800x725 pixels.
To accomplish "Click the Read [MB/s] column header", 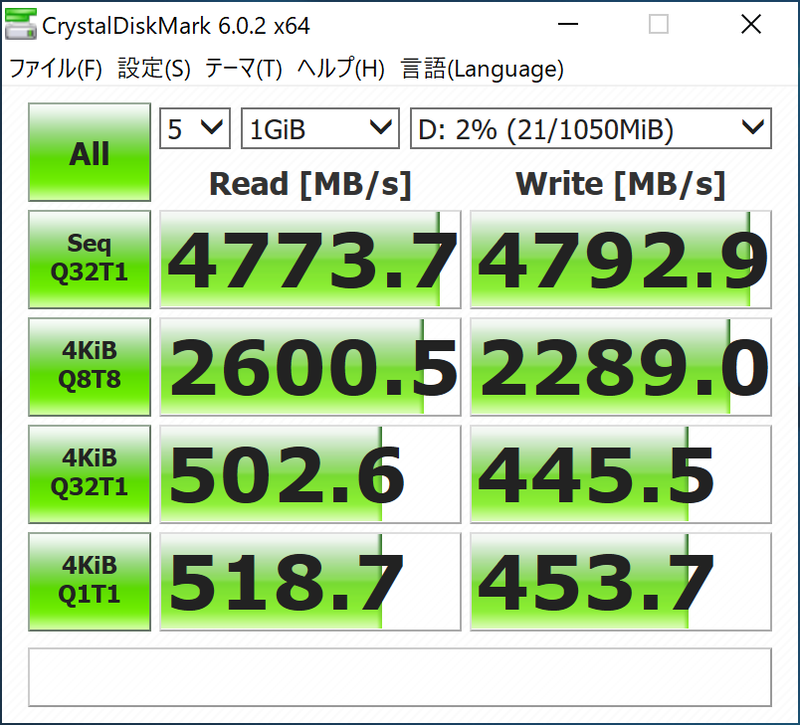I will coord(310,184).
